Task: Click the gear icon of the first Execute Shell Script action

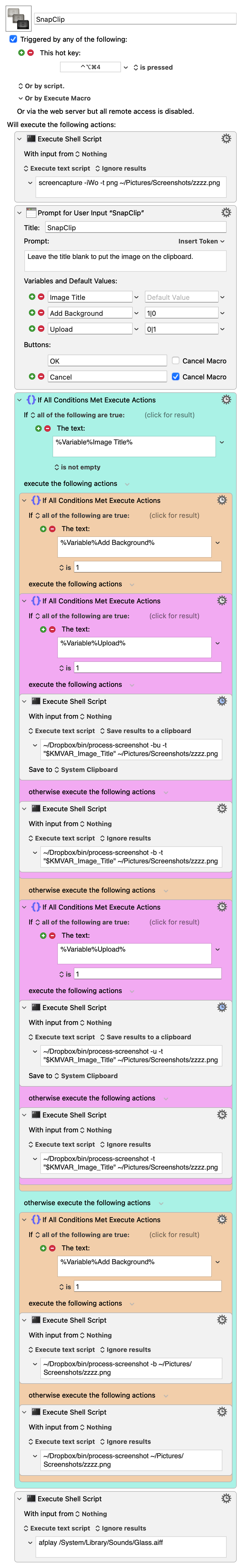Action: tap(226, 139)
